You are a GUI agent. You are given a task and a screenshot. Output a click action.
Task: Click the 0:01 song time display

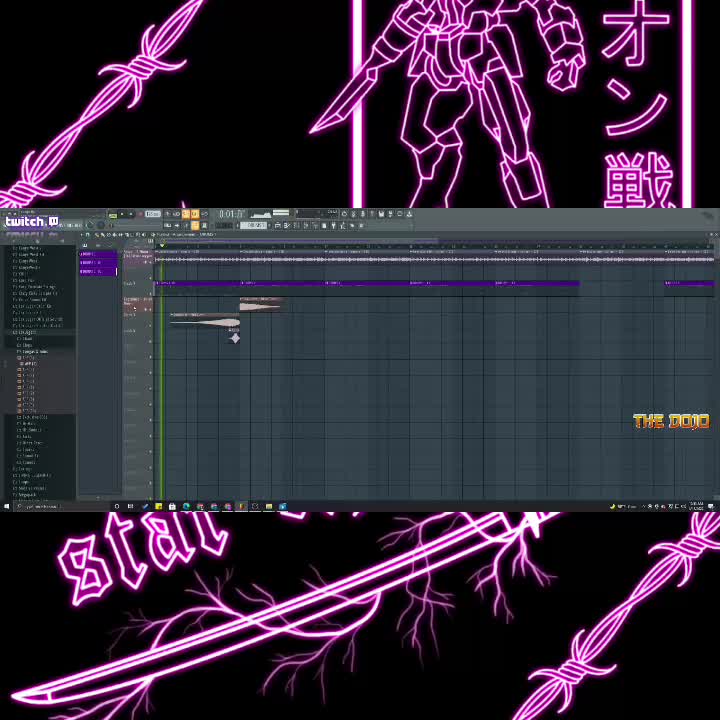point(231,214)
